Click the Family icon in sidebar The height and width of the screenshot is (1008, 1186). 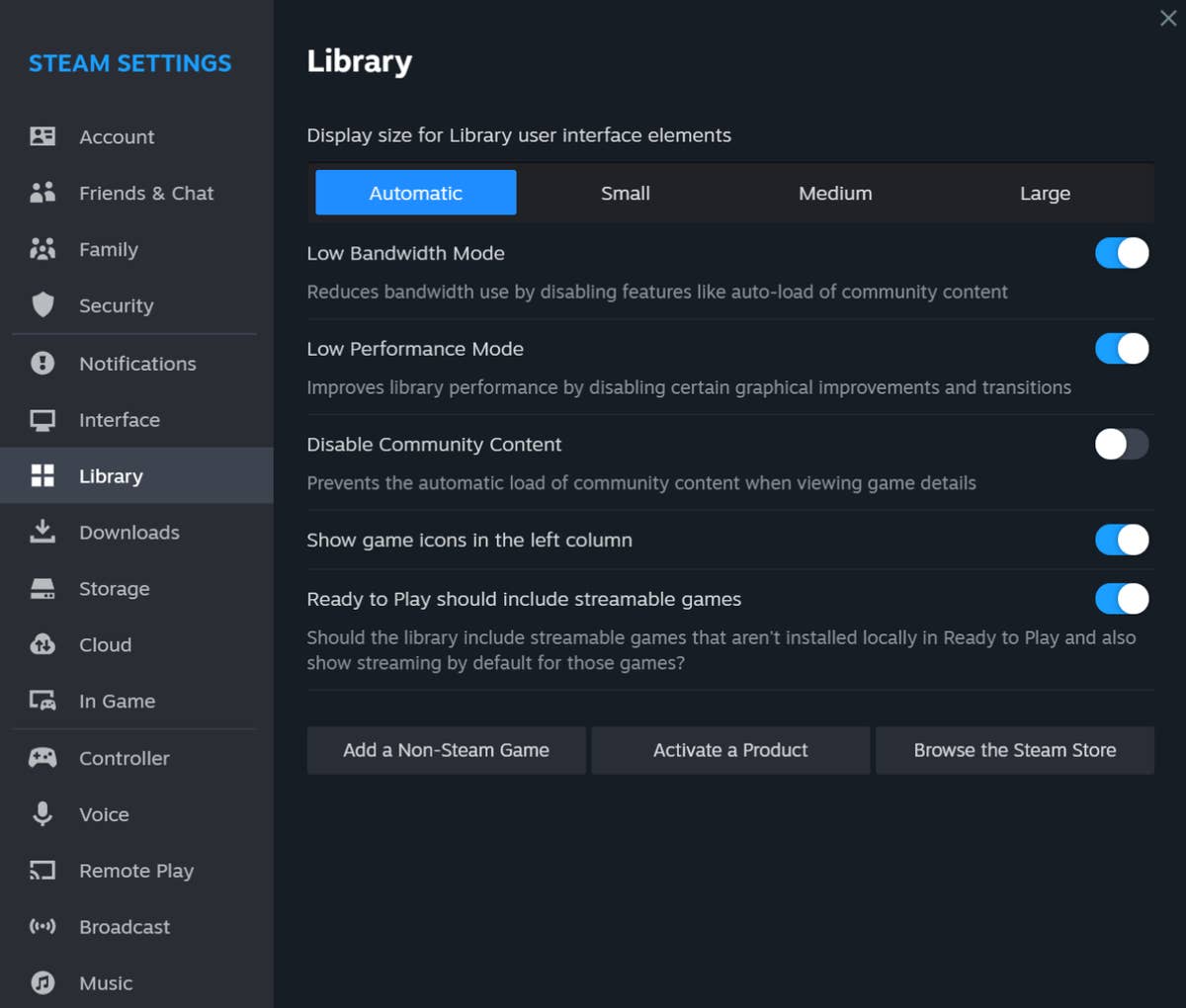coord(43,249)
